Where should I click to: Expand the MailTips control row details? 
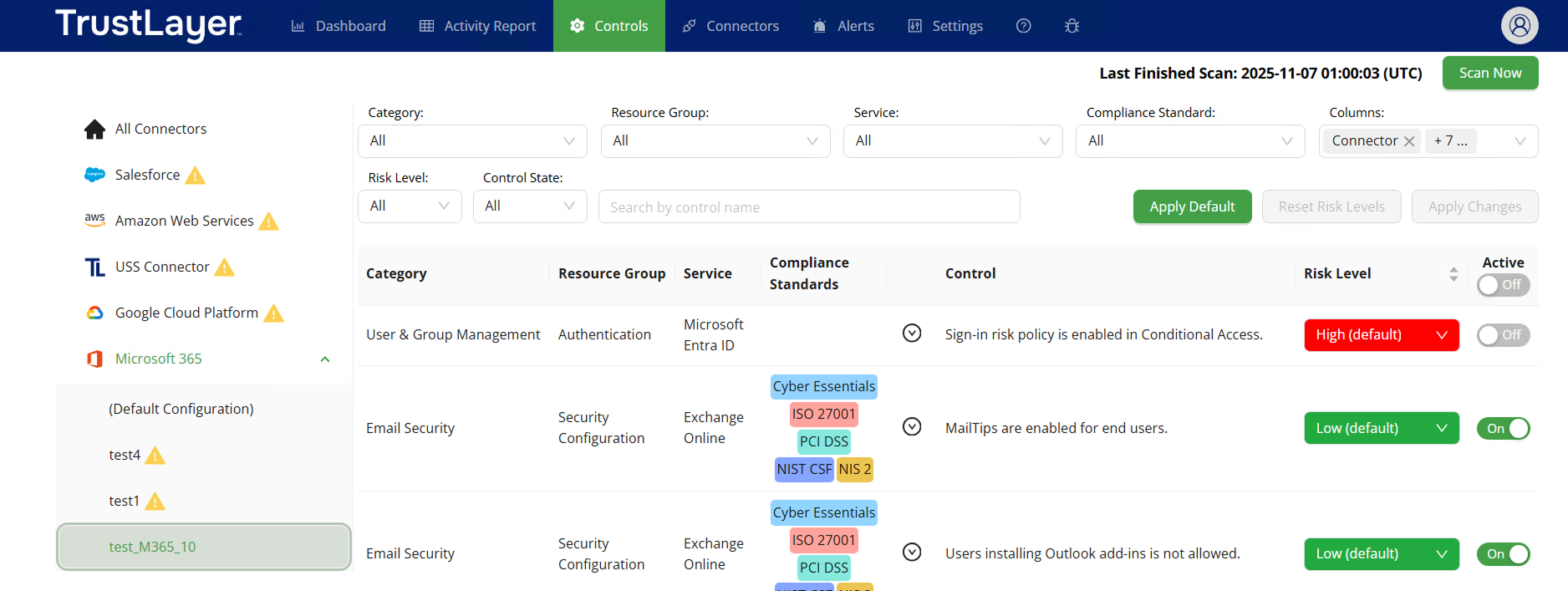pos(912,427)
